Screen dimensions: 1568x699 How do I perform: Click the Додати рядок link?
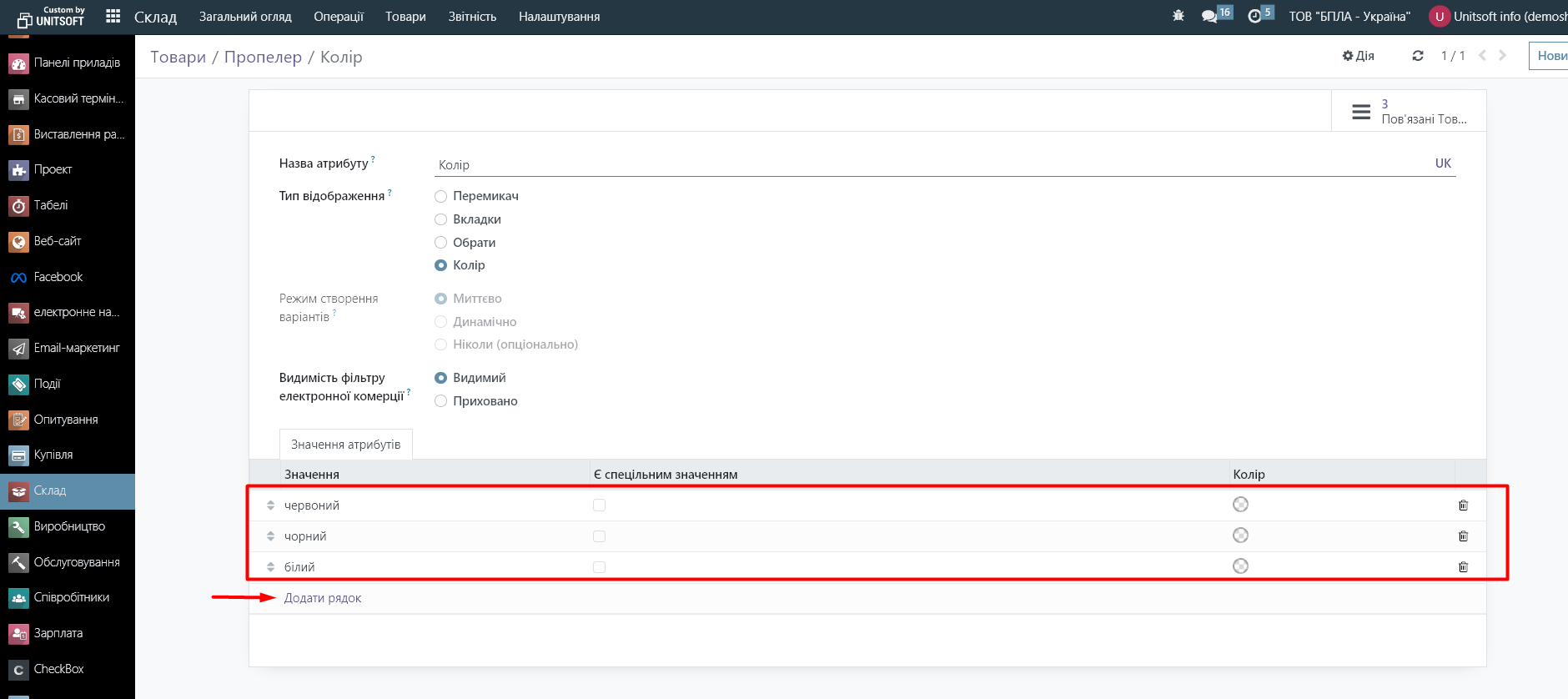click(323, 598)
